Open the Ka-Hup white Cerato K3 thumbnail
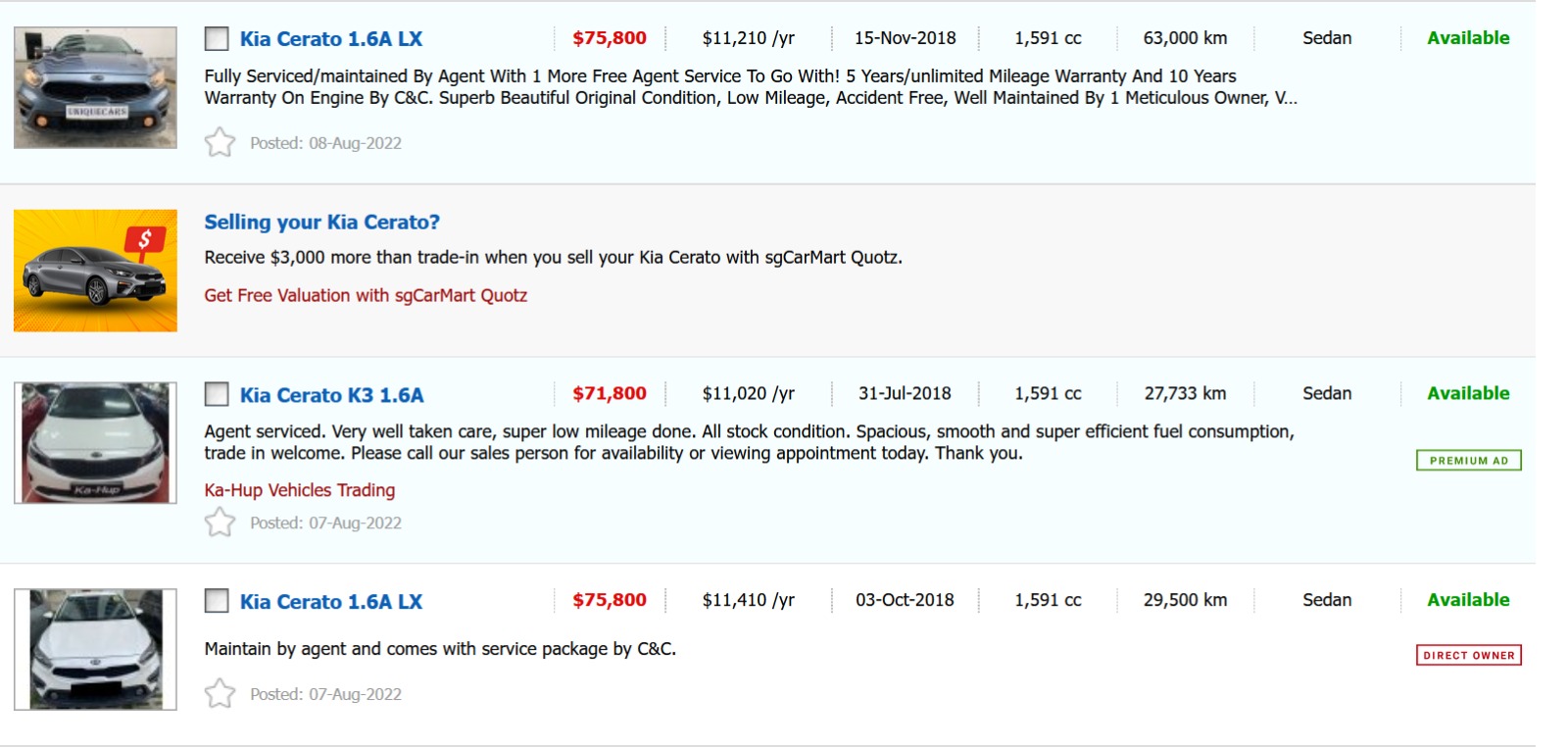1568x747 pixels. click(x=95, y=443)
